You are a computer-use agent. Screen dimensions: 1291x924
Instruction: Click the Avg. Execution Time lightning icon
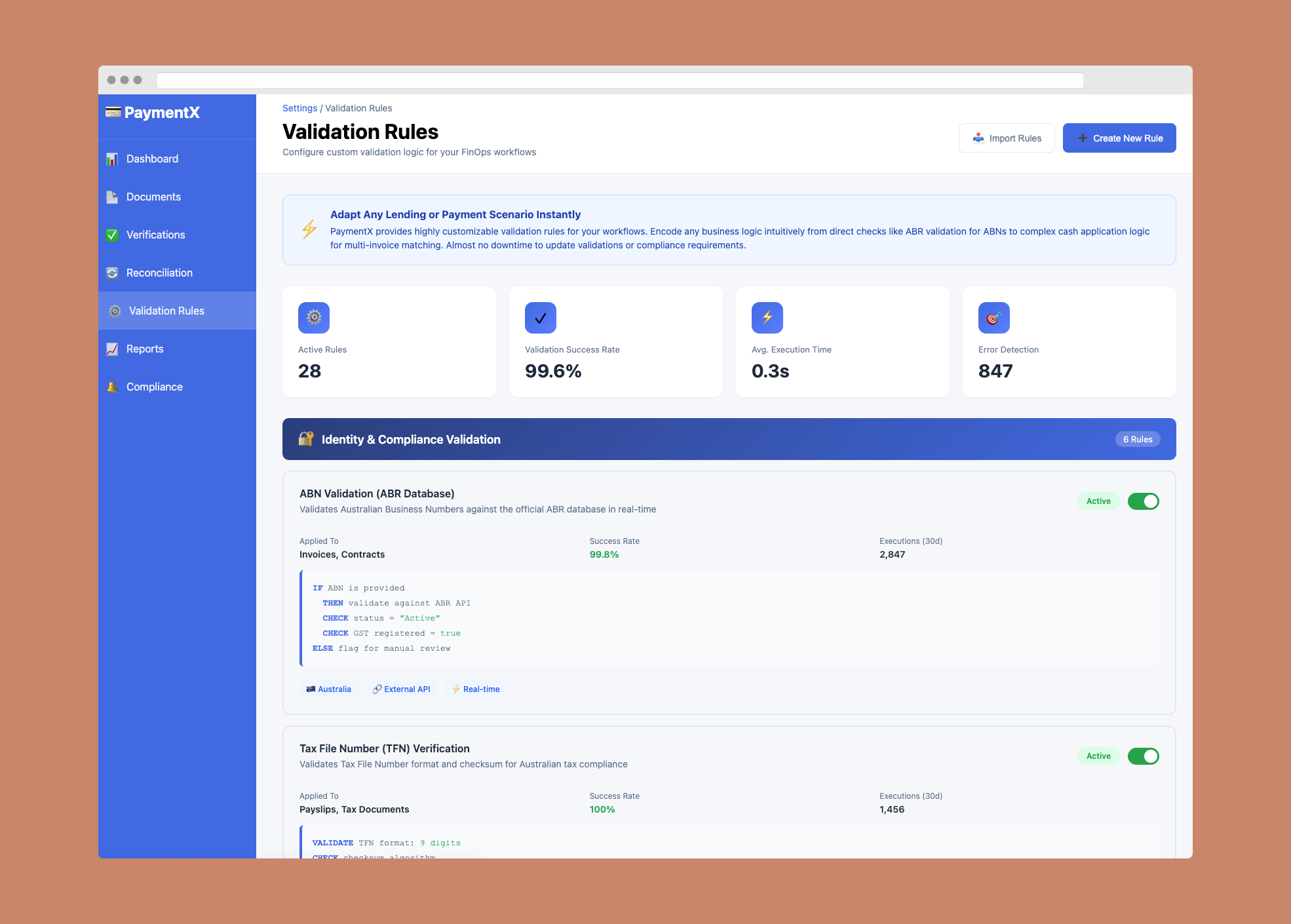pos(767,318)
